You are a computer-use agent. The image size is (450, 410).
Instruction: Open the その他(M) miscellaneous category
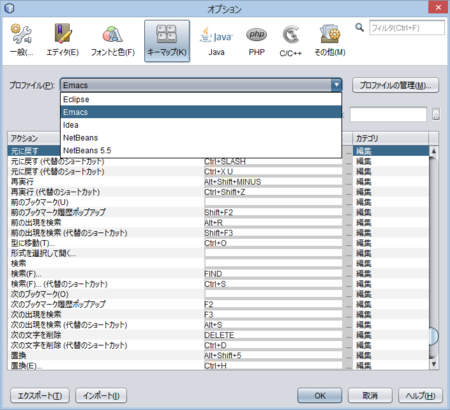click(330, 41)
